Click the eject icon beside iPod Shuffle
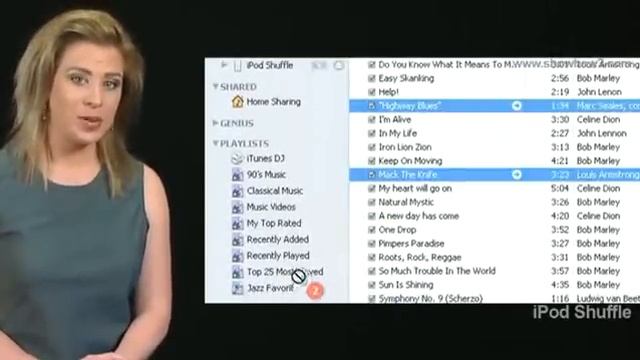The width and height of the screenshot is (640, 360). (x=339, y=65)
